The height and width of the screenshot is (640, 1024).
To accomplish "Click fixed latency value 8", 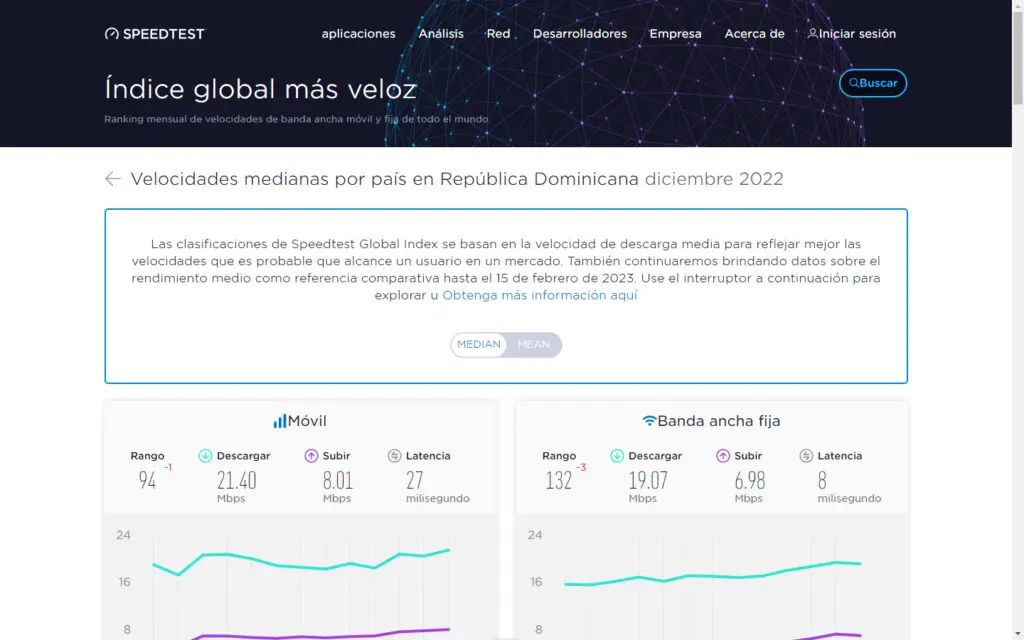I will [822, 481].
